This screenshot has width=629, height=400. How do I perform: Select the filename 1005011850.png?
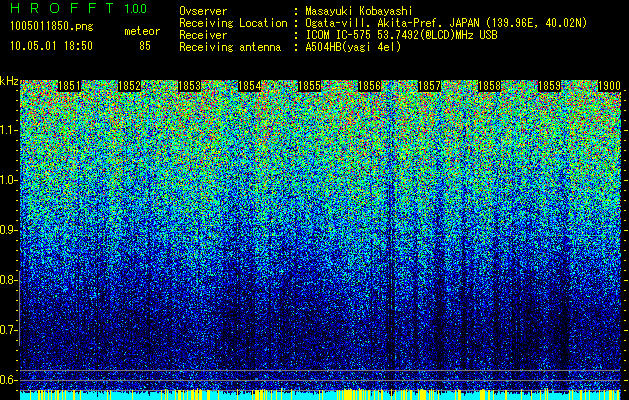click(52, 26)
